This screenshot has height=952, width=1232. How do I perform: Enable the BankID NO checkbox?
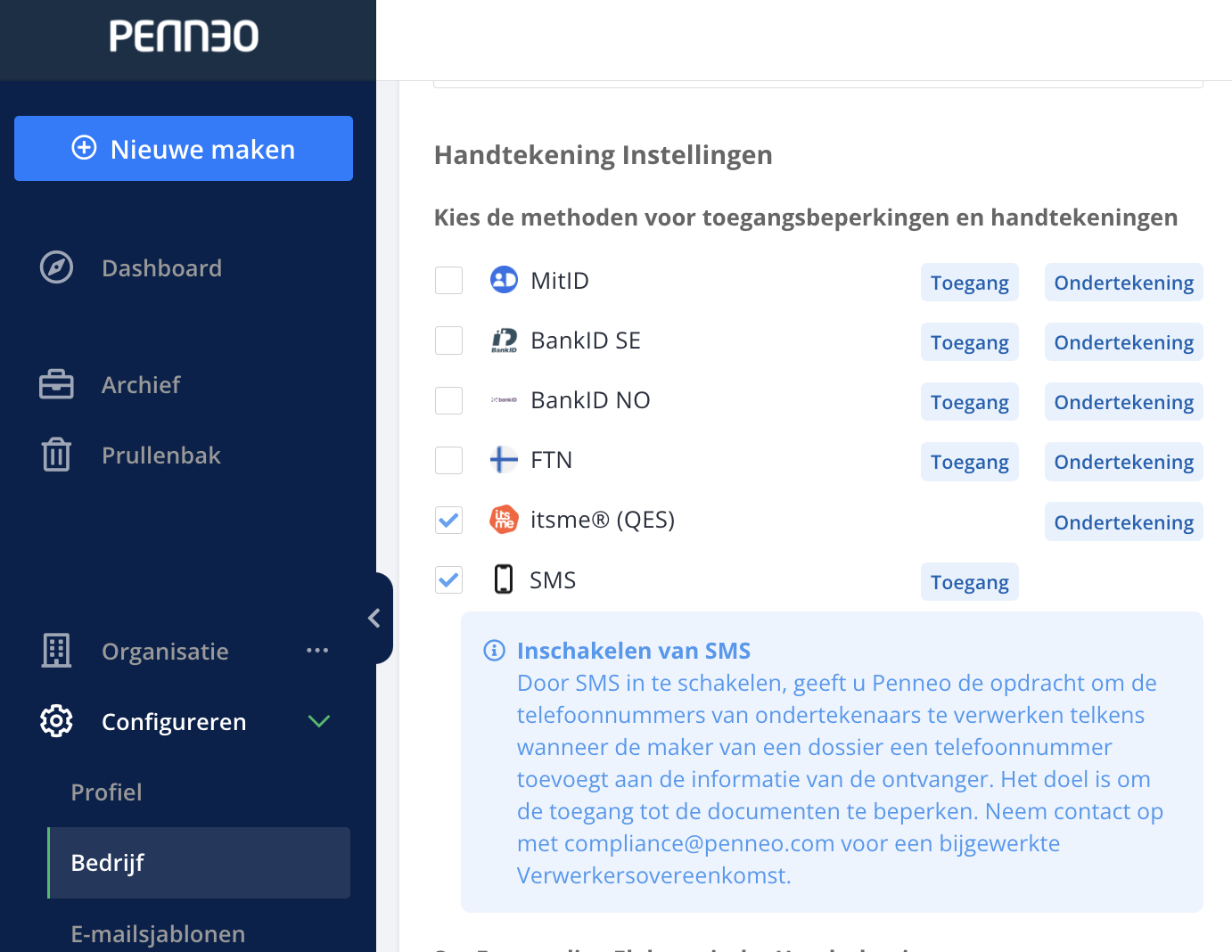[x=448, y=400]
